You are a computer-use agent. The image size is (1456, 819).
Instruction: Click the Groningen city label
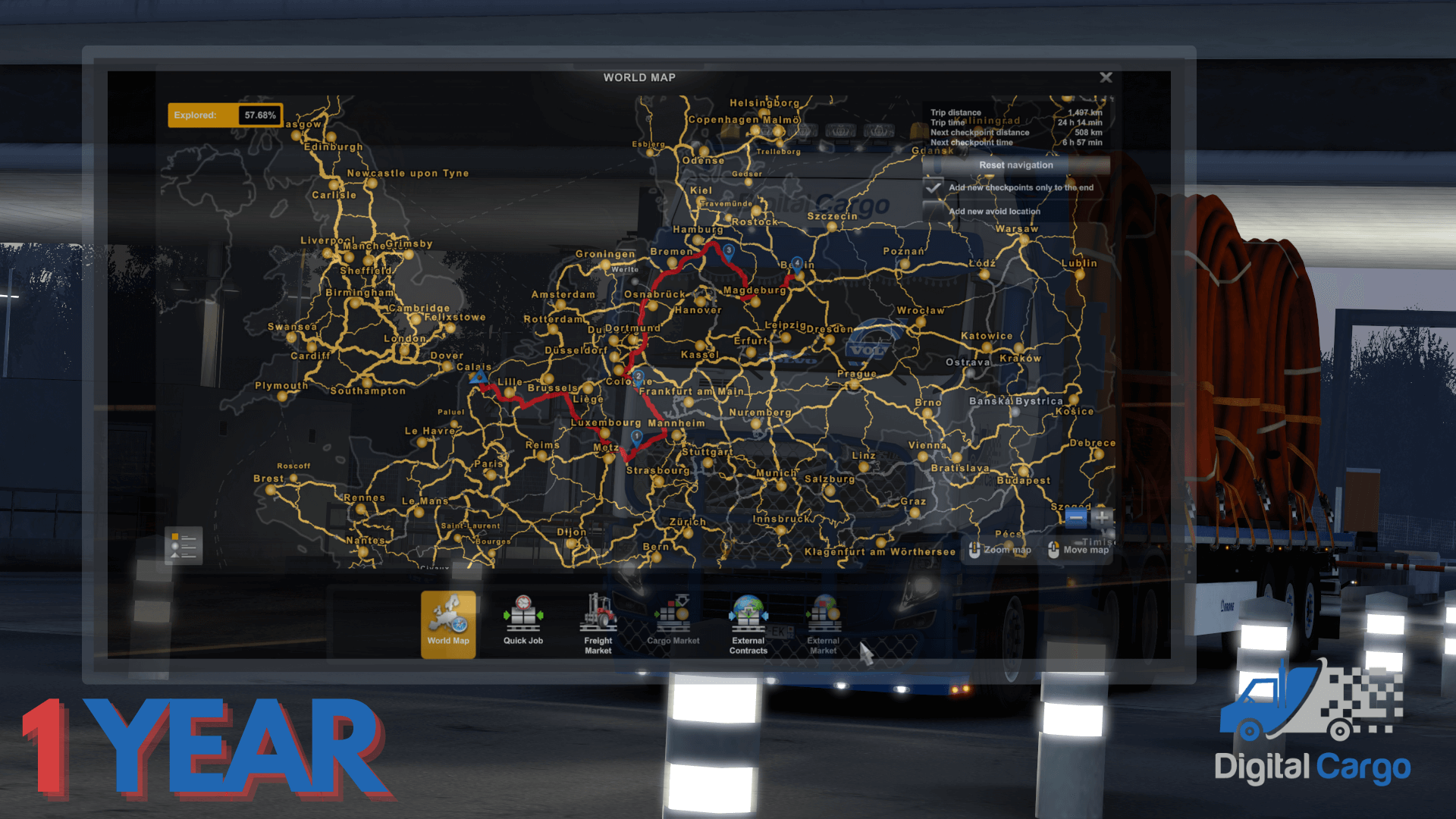(605, 254)
